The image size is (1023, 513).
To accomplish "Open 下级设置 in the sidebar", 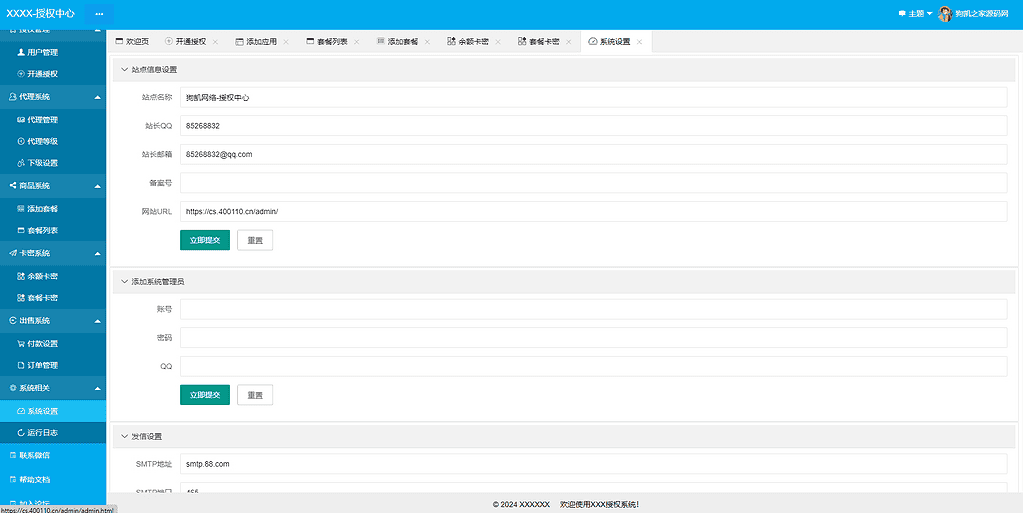I will coord(42,163).
